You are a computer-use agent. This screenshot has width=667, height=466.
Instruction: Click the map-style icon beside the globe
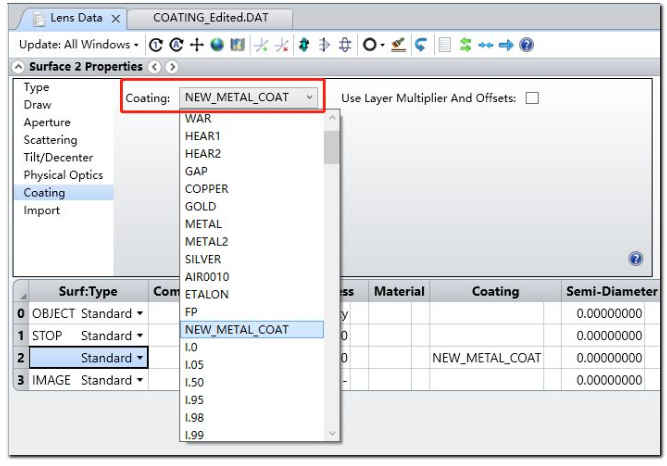pyautogui.click(x=237, y=45)
